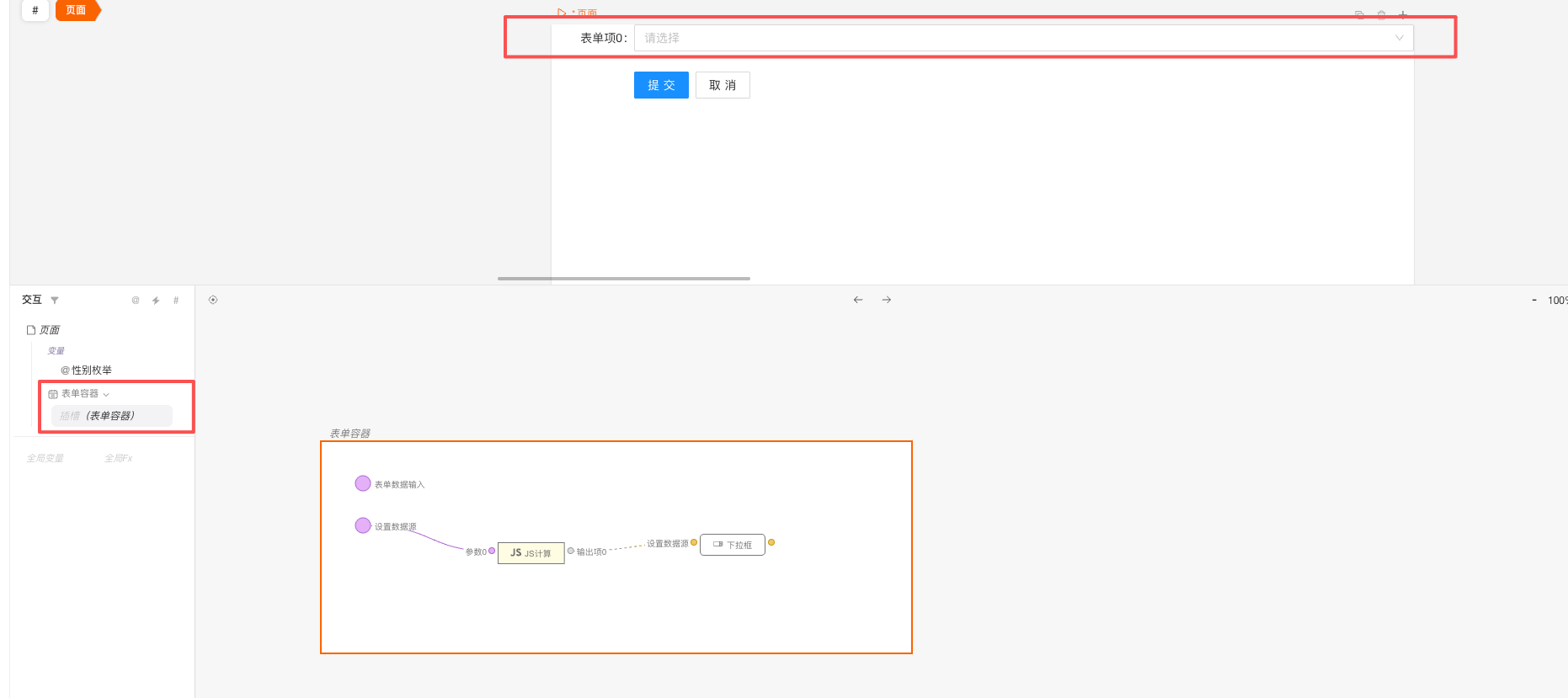Image resolution: width=1568 pixels, height=698 pixels.
Task: Open the 表单项0 请选择 dropdown
Action: pyautogui.click(x=1022, y=38)
